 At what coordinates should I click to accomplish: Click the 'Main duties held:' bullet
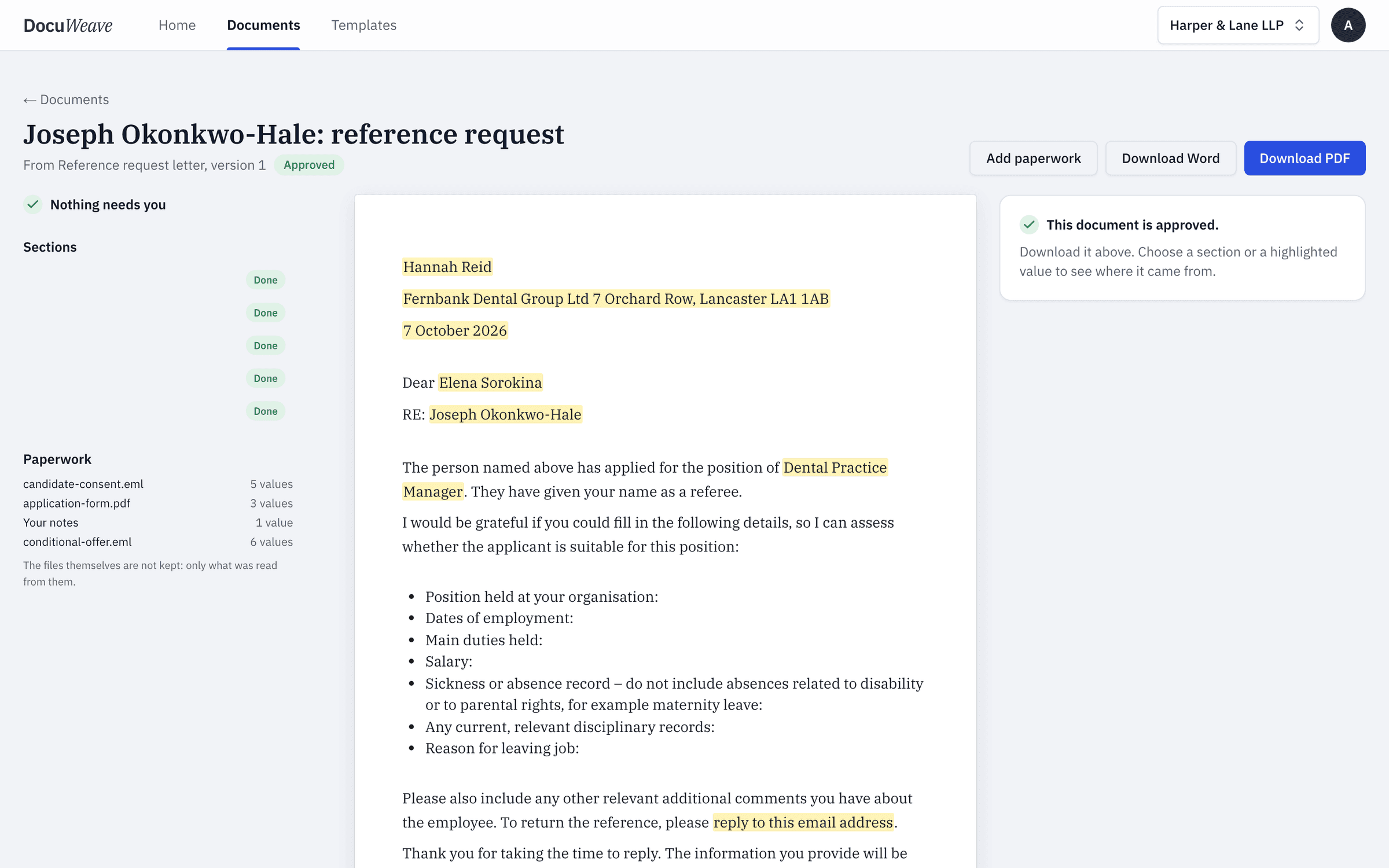pyautogui.click(x=484, y=640)
